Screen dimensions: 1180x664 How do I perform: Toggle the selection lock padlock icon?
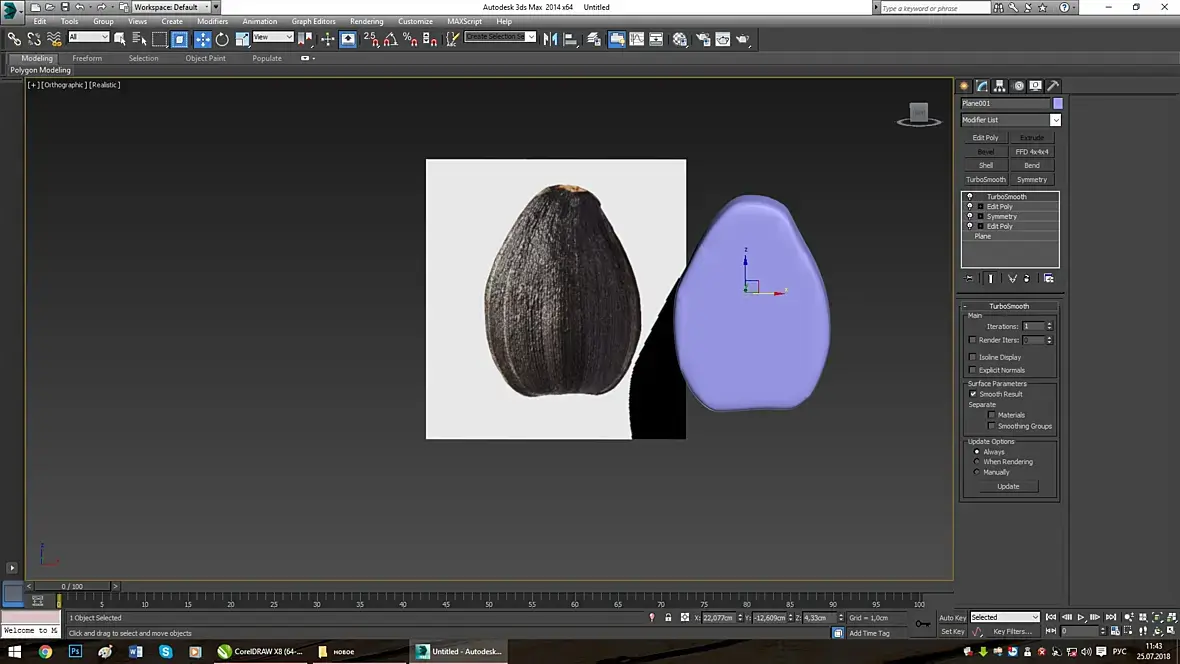pyautogui.click(x=668, y=618)
